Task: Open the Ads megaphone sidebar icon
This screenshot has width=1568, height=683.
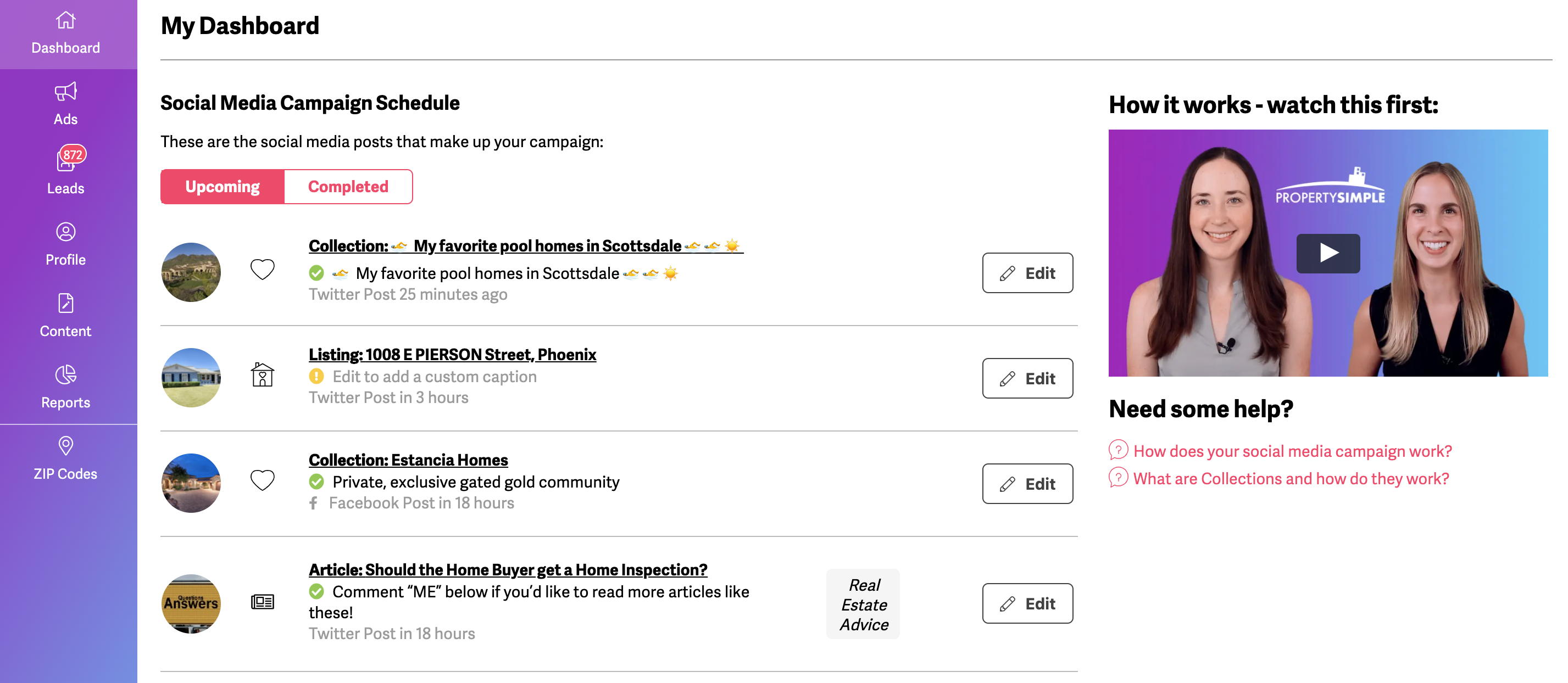Action: pos(66,92)
